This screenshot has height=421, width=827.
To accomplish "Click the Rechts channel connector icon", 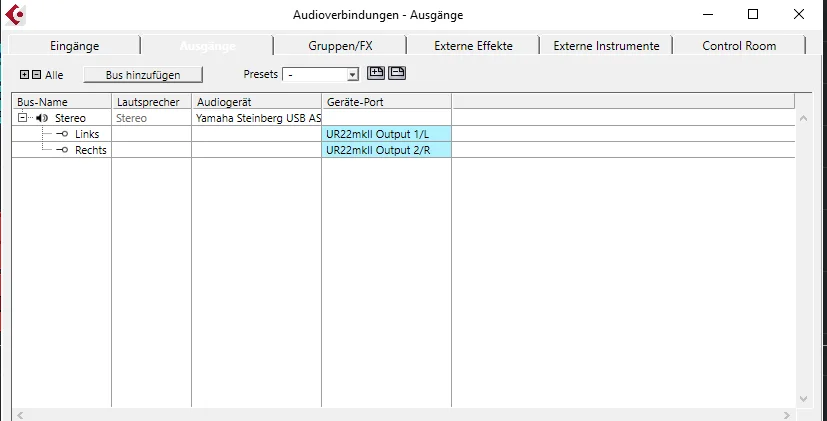I will click(62, 150).
